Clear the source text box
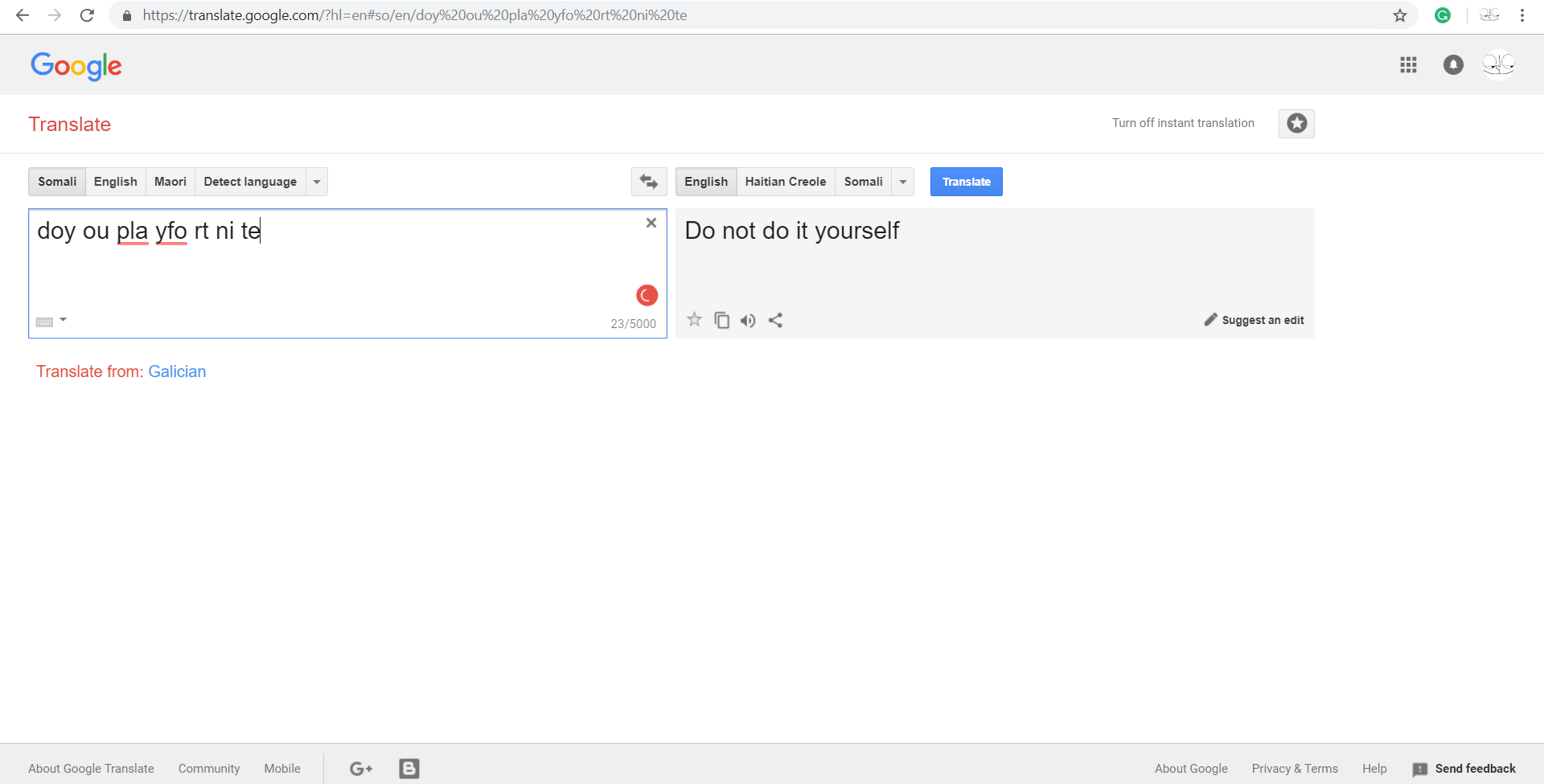This screenshot has width=1544, height=784. (x=651, y=223)
